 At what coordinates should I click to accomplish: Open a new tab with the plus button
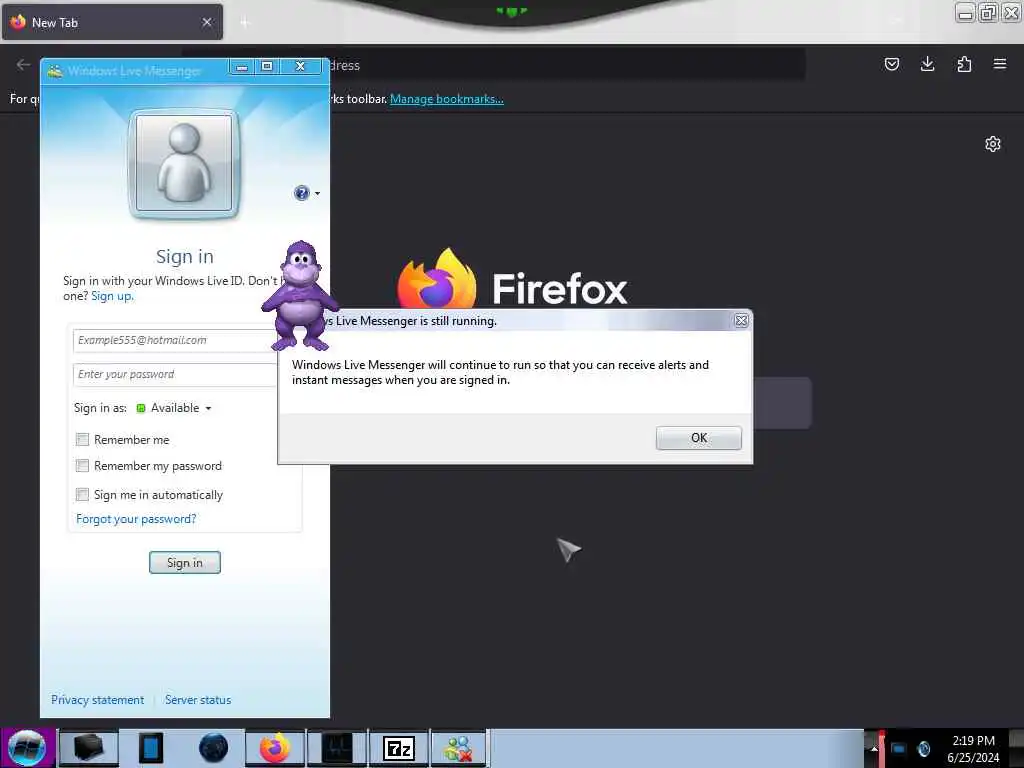pos(245,23)
